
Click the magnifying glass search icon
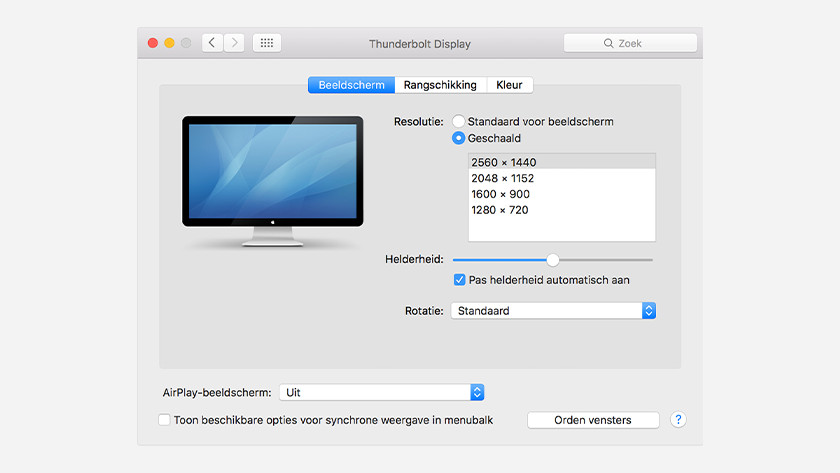click(x=608, y=44)
